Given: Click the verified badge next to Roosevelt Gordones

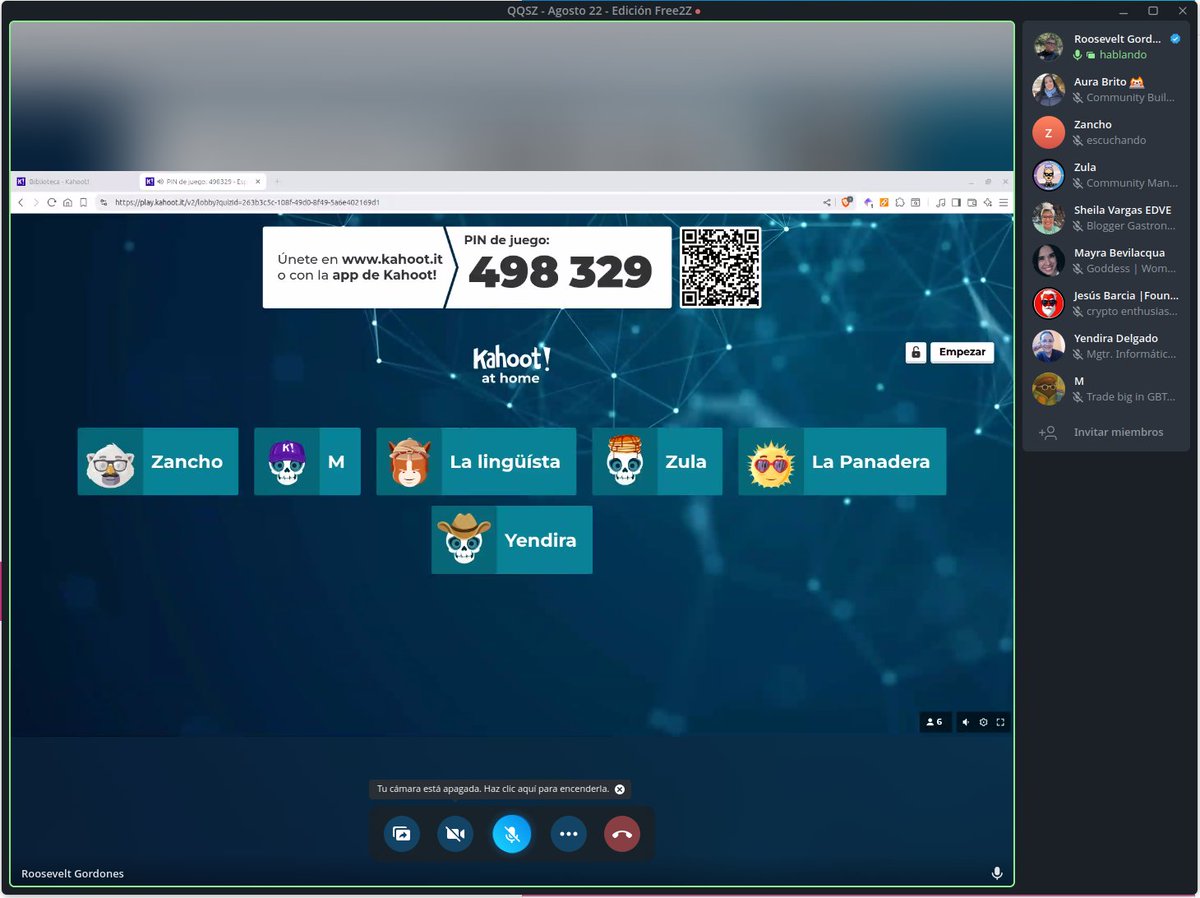Looking at the screenshot, I should tap(1175, 39).
